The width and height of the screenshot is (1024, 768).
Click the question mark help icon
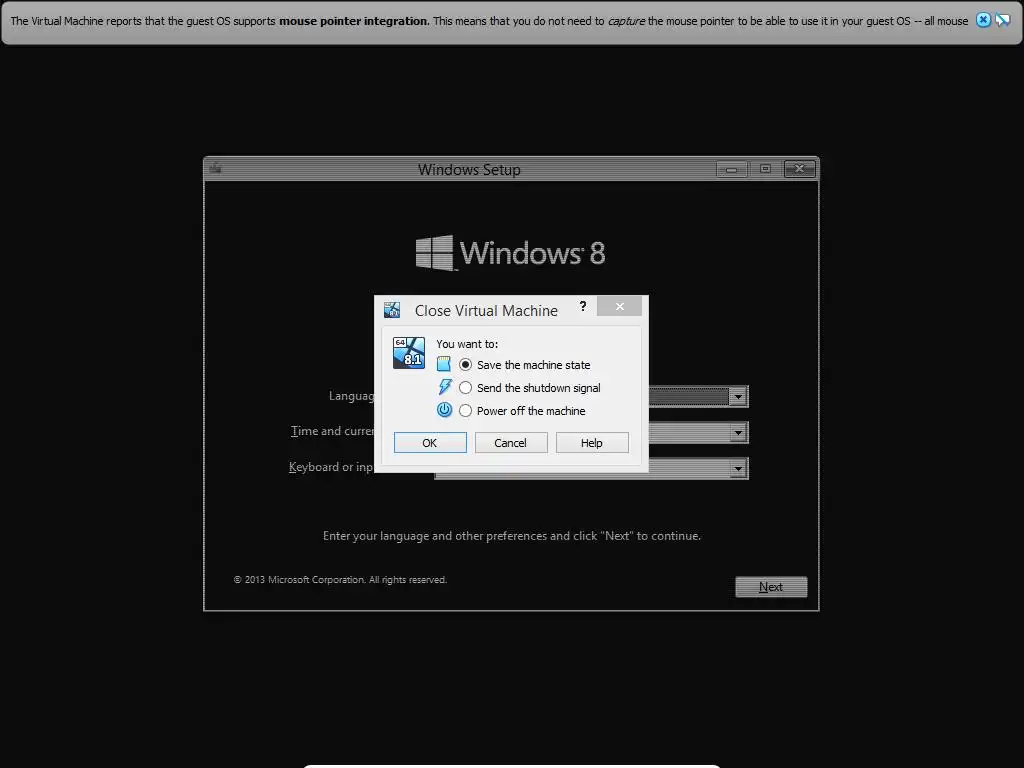[583, 306]
